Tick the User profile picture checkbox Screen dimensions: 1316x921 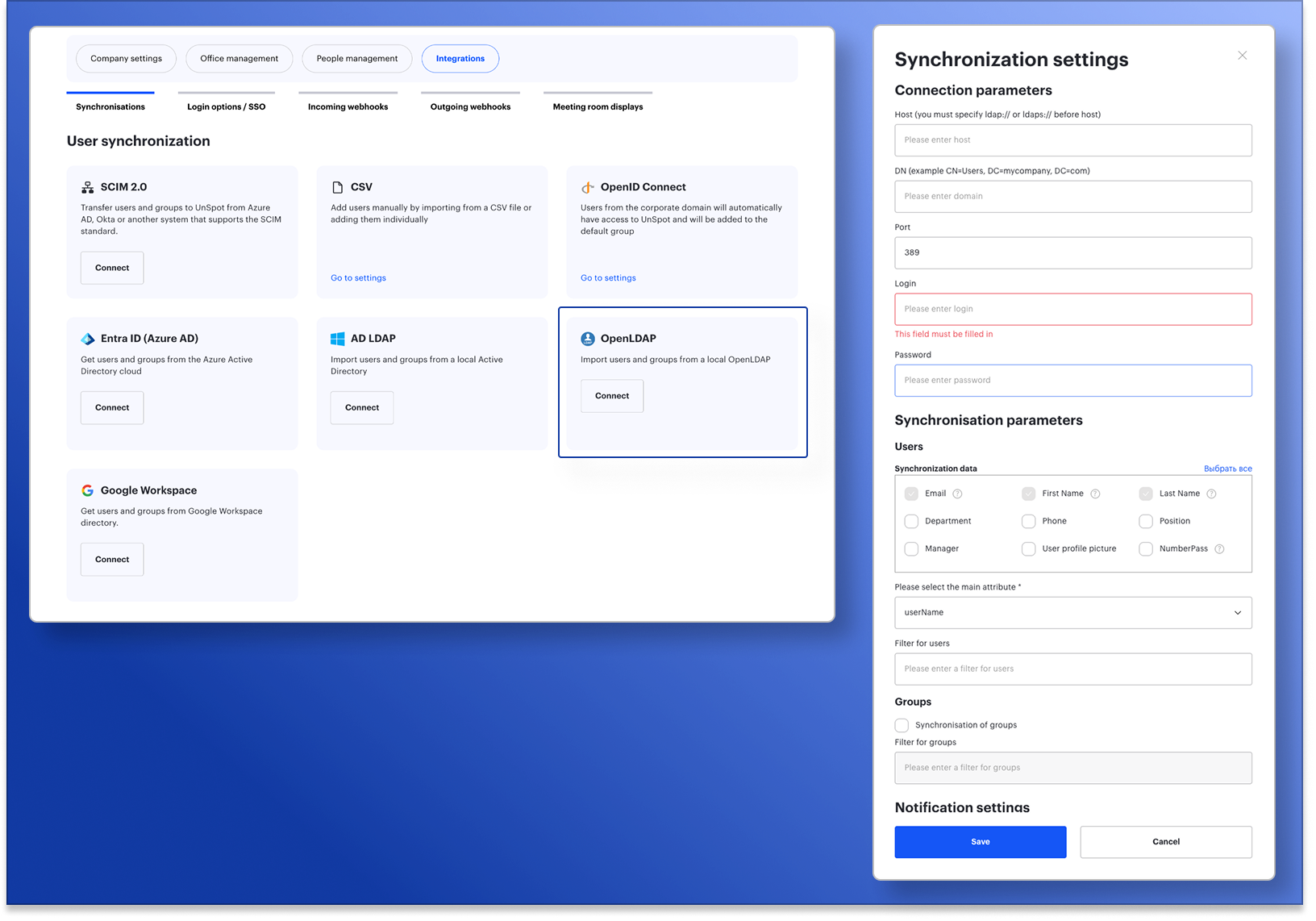coord(1028,549)
